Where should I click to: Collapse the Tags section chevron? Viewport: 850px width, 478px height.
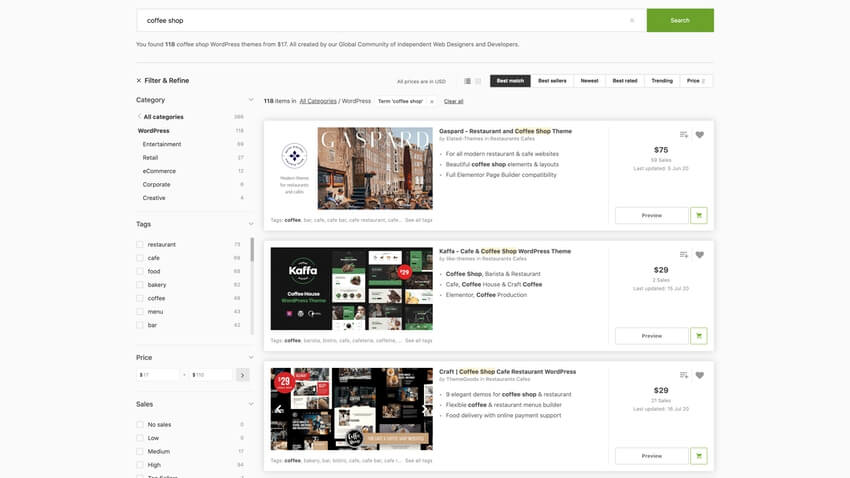(250, 224)
